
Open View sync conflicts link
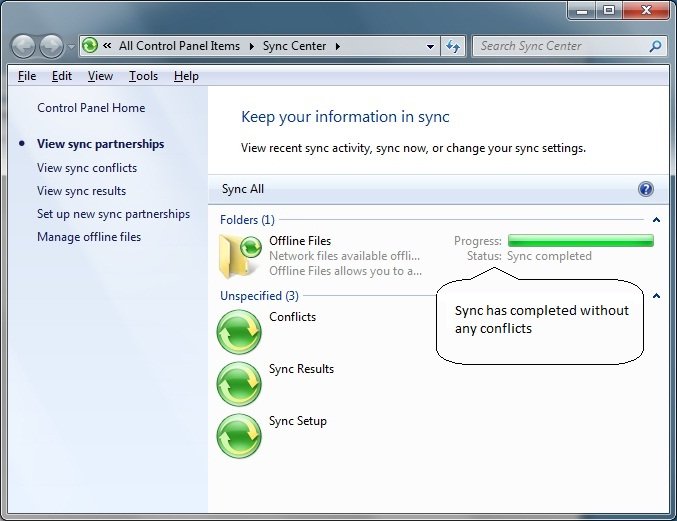(87, 168)
